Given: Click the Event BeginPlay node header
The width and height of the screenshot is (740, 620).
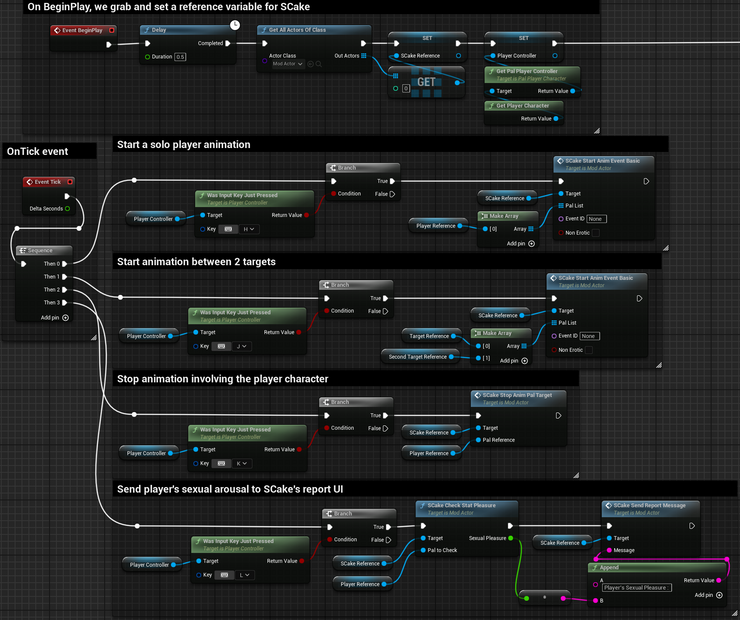Looking at the screenshot, I should (82, 31).
